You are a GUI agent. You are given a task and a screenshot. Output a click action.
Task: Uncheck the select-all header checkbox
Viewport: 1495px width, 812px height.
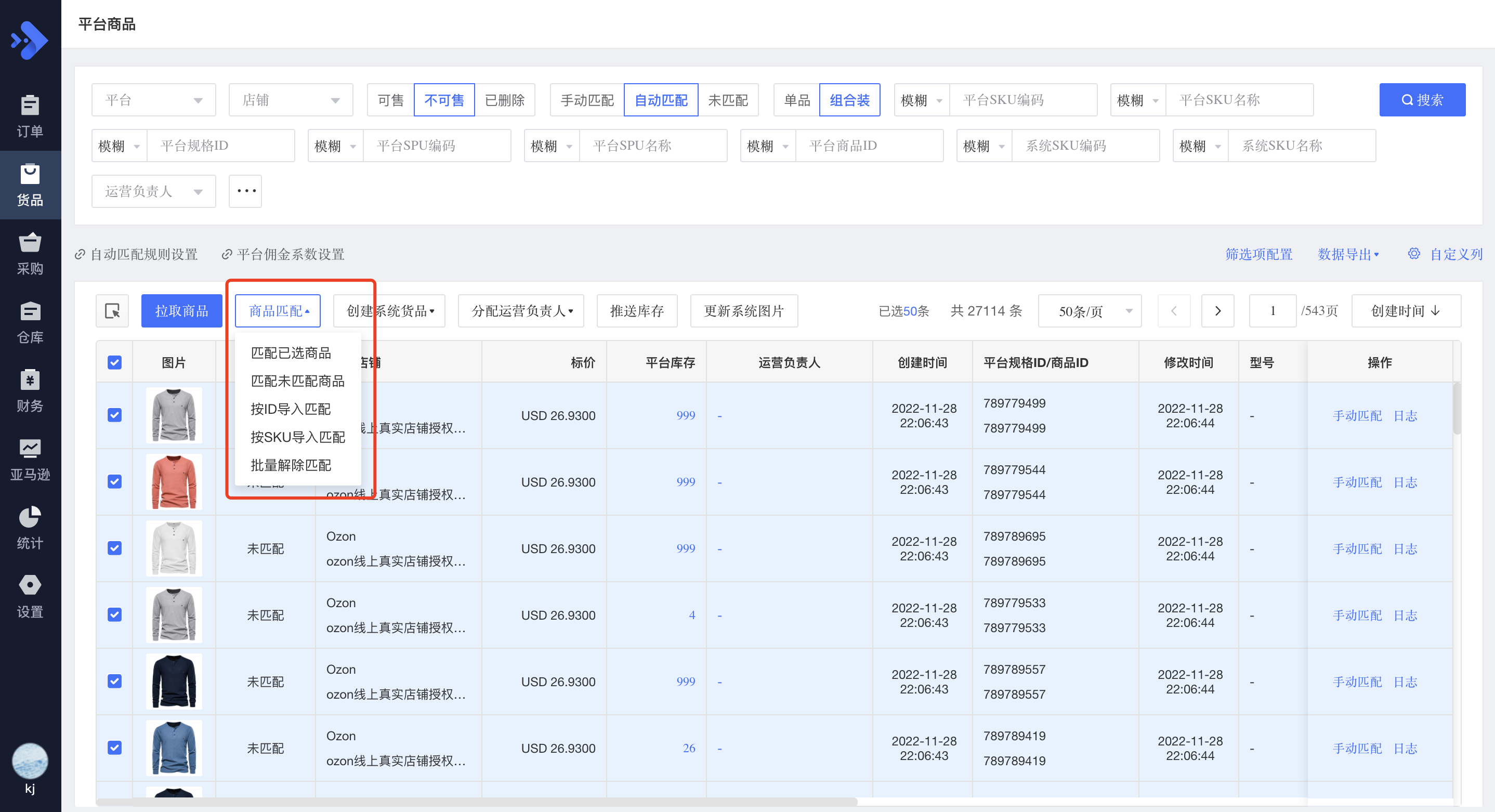point(114,363)
